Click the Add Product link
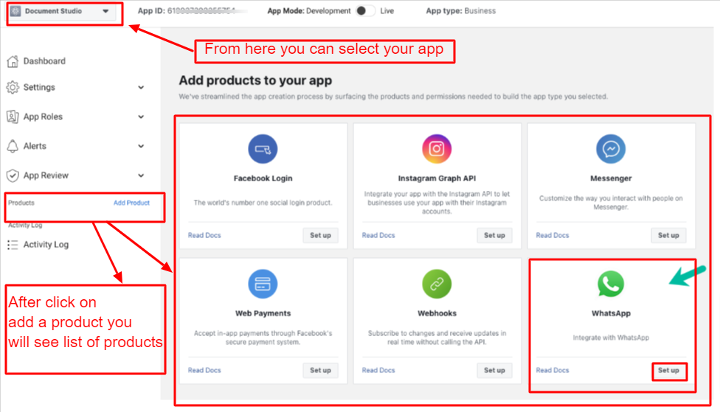Image resolution: width=720 pixels, height=412 pixels. [x=131, y=203]
